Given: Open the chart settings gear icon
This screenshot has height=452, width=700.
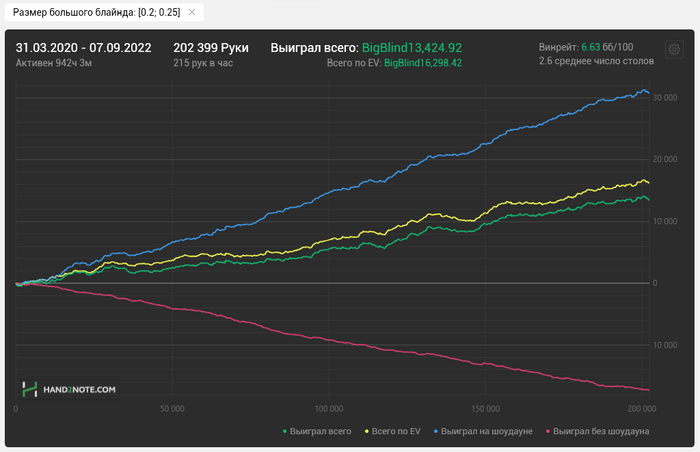Looking at the screenshot, I should click(674, 49).
